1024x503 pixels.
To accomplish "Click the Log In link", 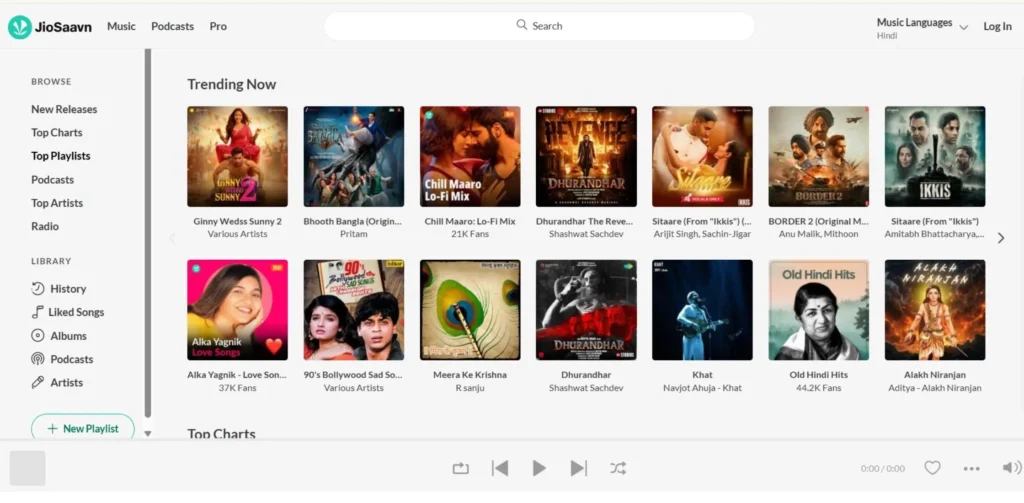I will pyautogui.click(x=997, y=26).
